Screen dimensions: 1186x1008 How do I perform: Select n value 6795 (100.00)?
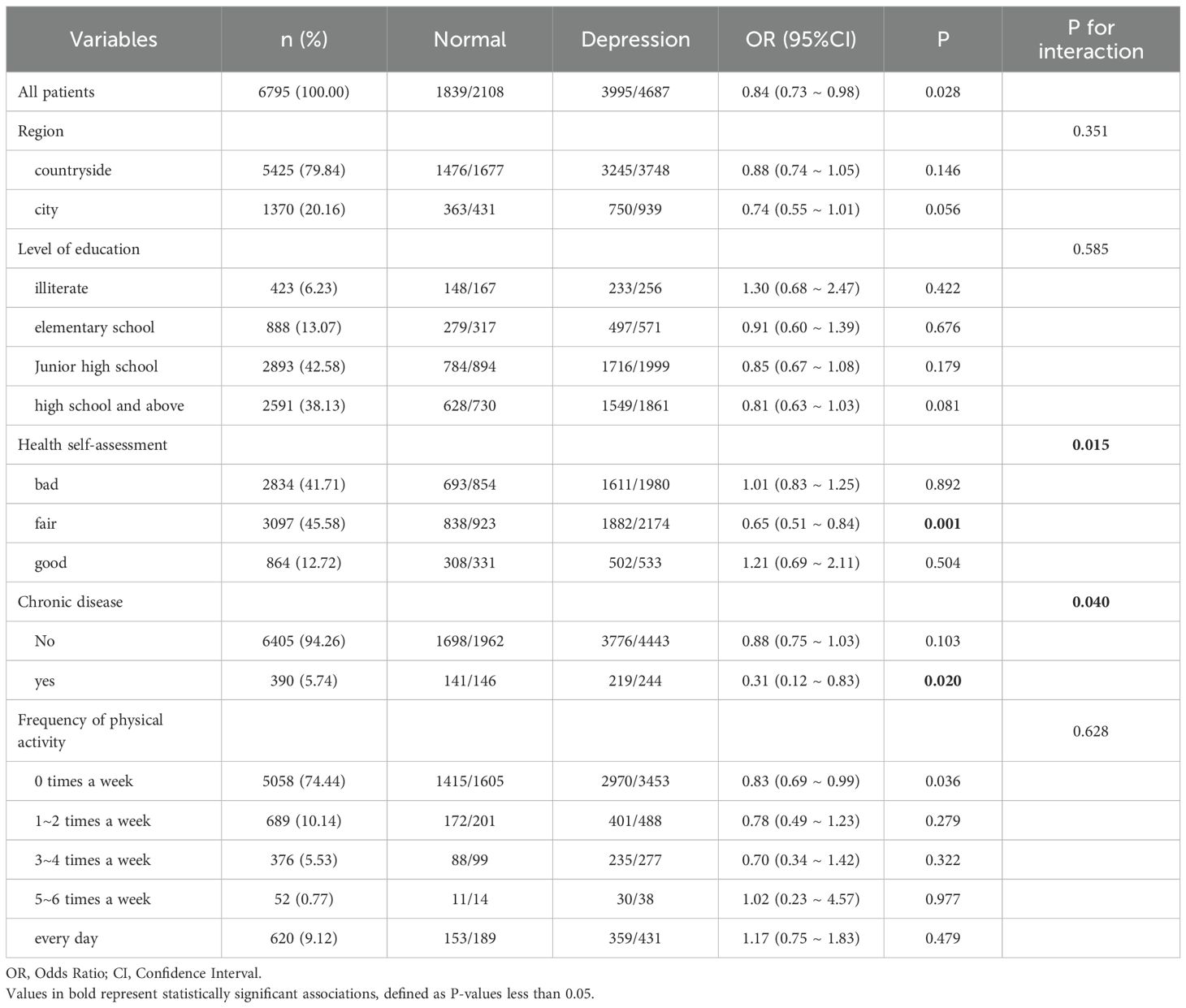(x=304, y=92)
